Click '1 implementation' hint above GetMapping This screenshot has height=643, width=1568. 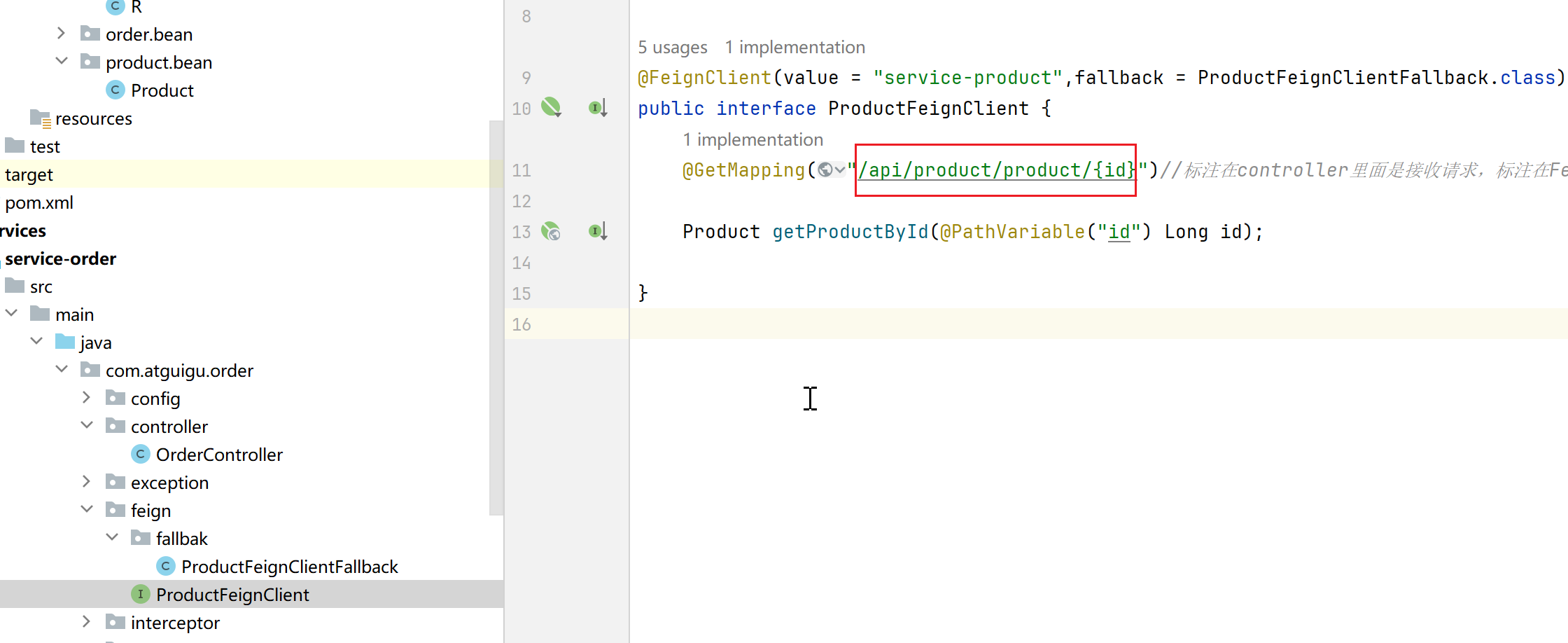tap(753, 139)
